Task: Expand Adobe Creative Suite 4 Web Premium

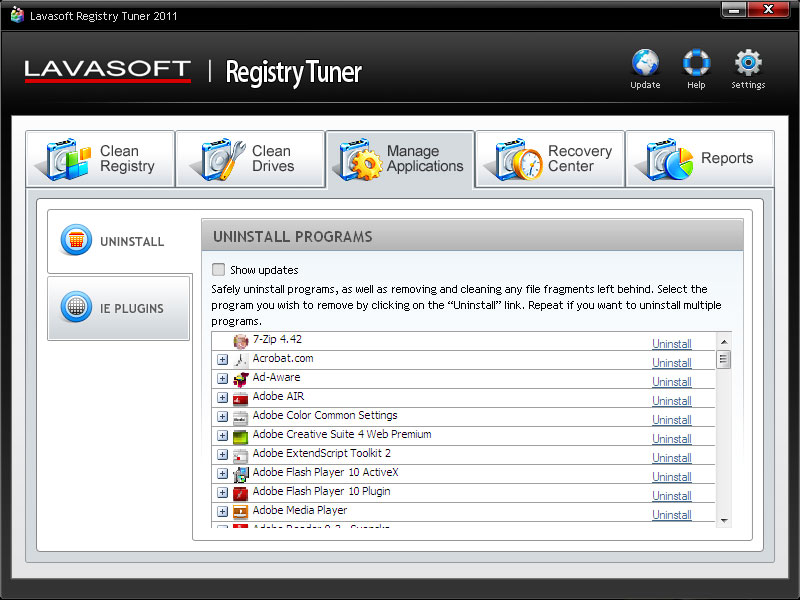Action: pos(222,436)
